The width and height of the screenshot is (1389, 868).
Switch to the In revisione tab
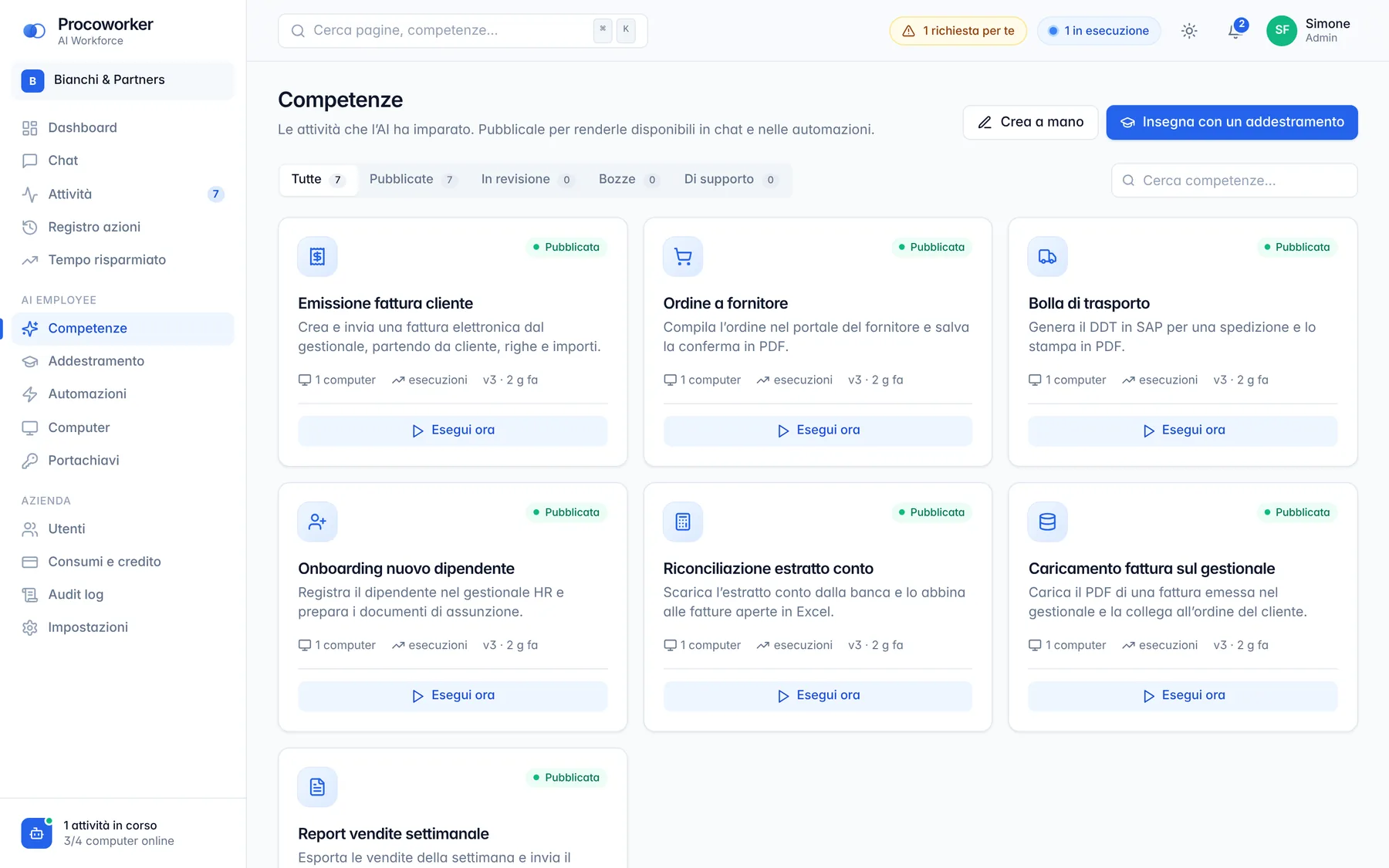527,180
